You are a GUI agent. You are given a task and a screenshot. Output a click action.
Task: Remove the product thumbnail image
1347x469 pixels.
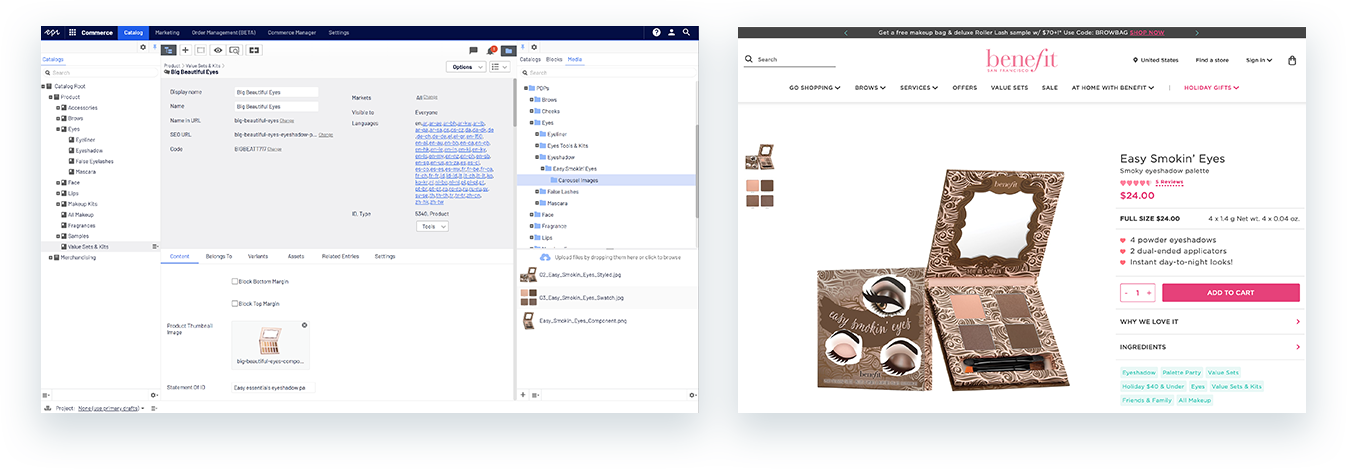tap(304, 325)
